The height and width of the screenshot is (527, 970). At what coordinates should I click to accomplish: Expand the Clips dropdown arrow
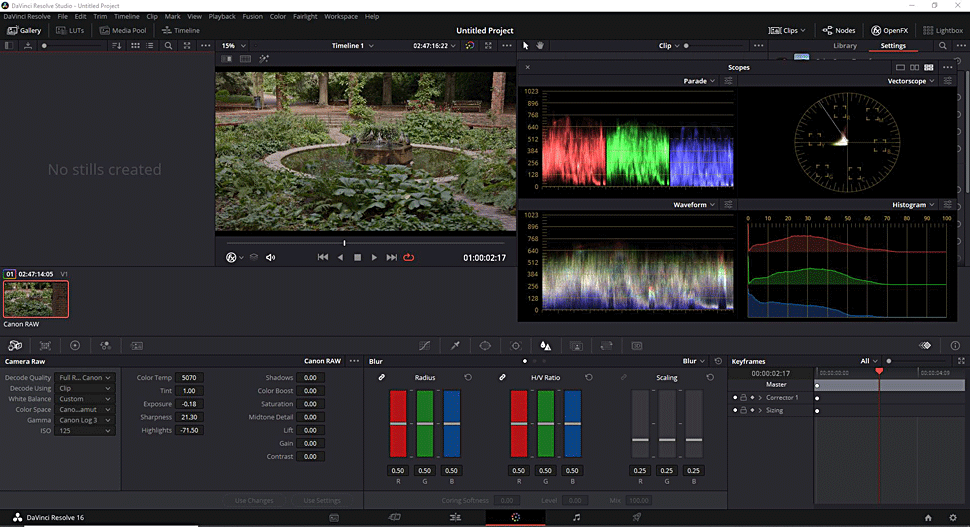coord(803,30)
